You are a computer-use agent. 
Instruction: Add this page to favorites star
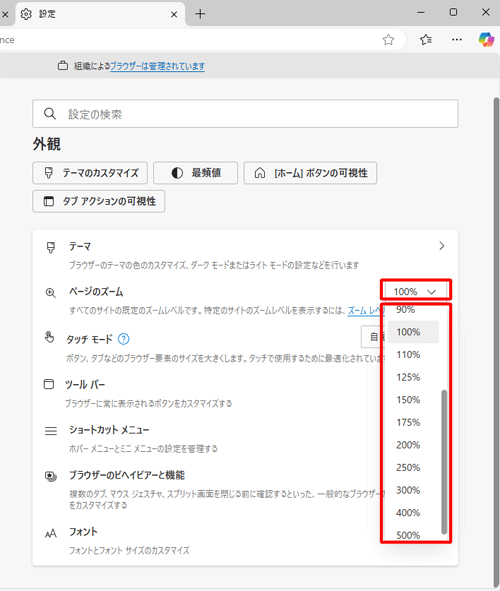click(x=388, y=40)
